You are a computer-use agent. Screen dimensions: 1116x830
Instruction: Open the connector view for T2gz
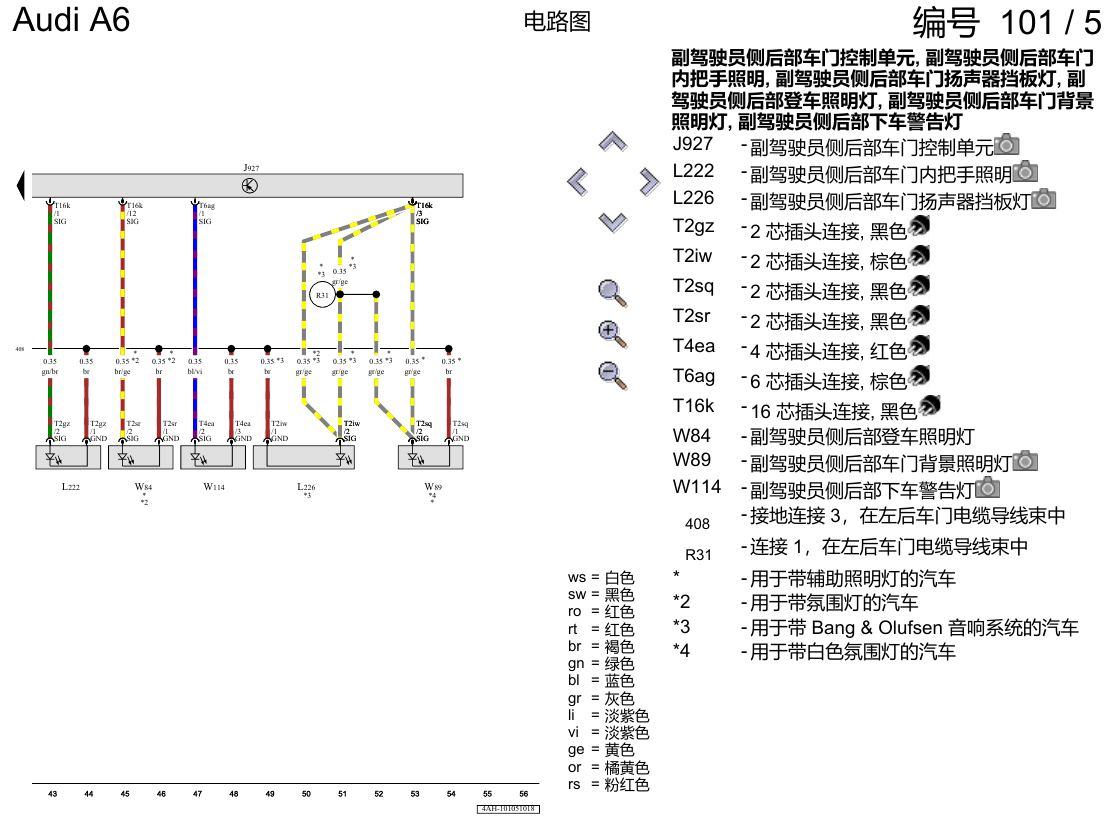coord(919,226)
